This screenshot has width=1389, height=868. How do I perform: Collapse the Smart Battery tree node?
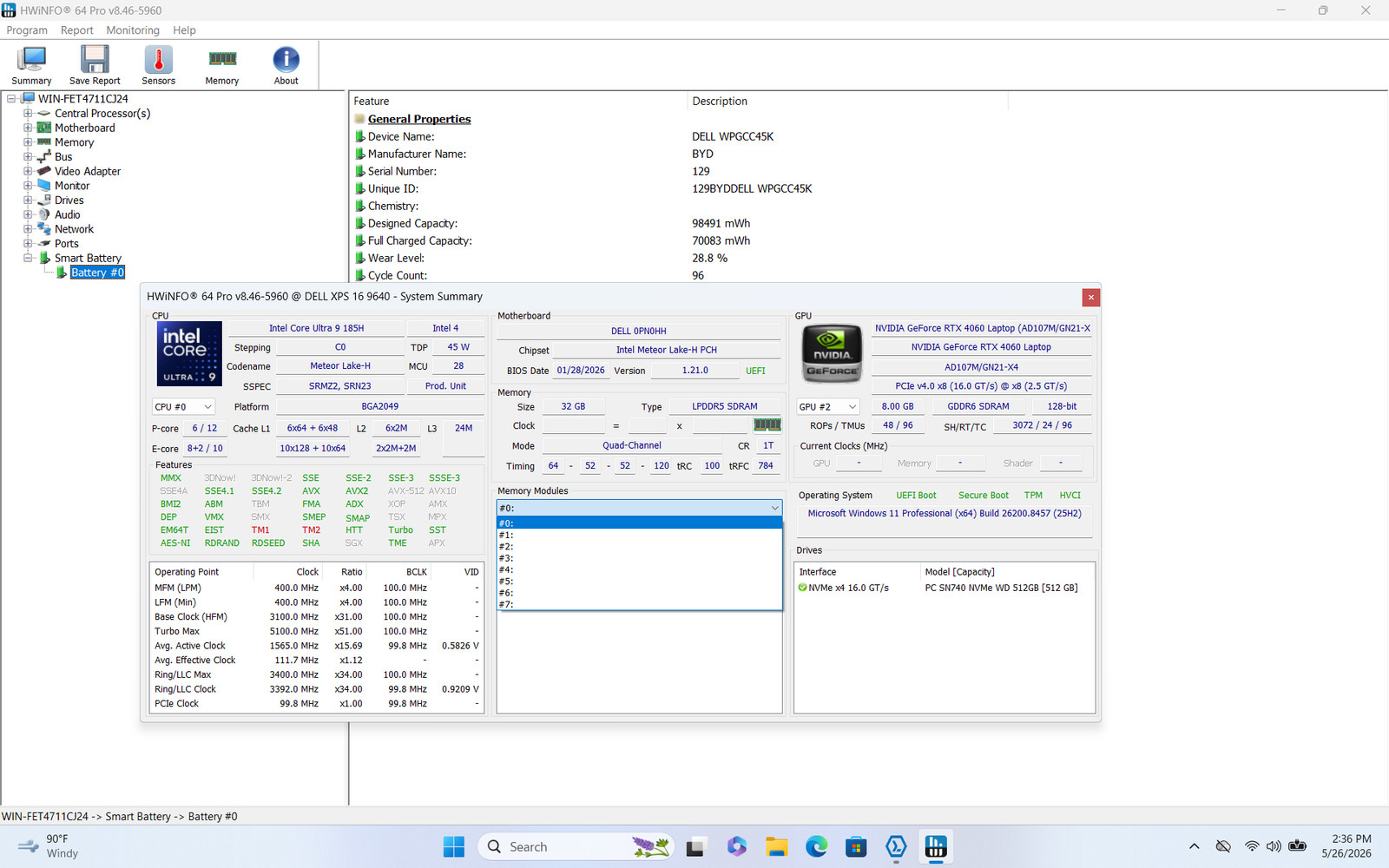28,258
